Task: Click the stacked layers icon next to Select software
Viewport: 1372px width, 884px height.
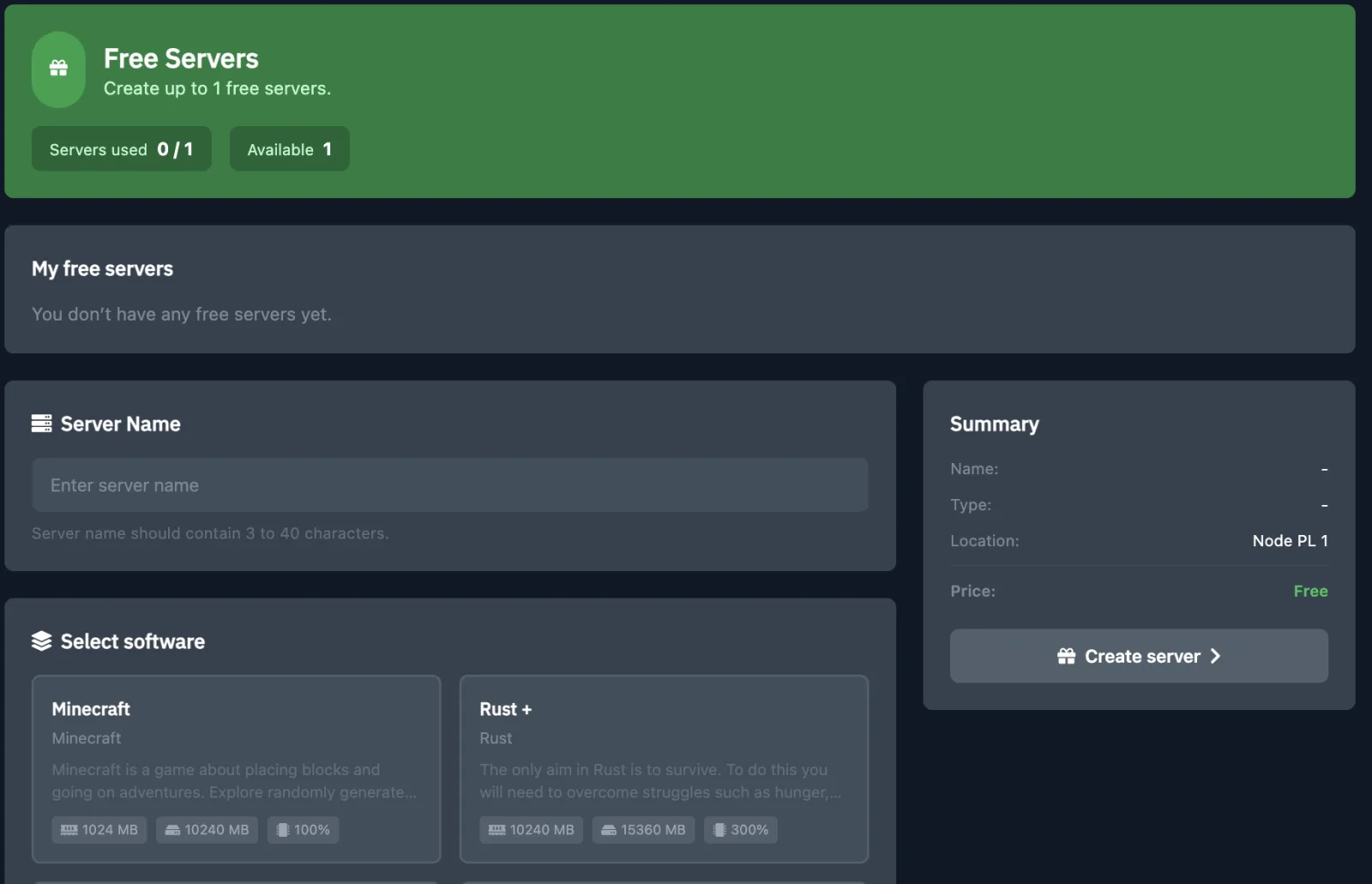Action: [41, 640]
